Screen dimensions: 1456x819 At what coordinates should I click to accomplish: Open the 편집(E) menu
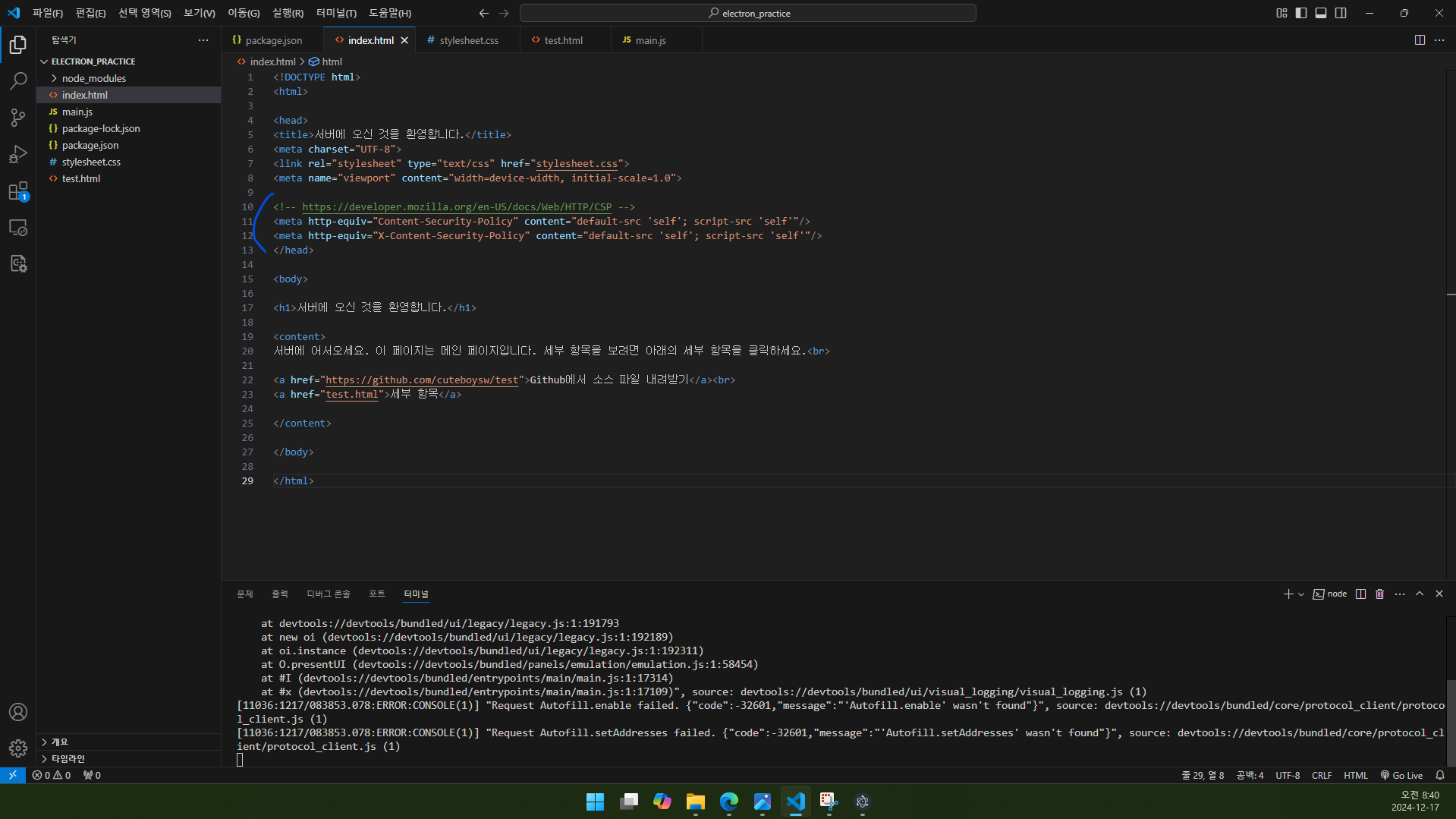pos(90,13)
